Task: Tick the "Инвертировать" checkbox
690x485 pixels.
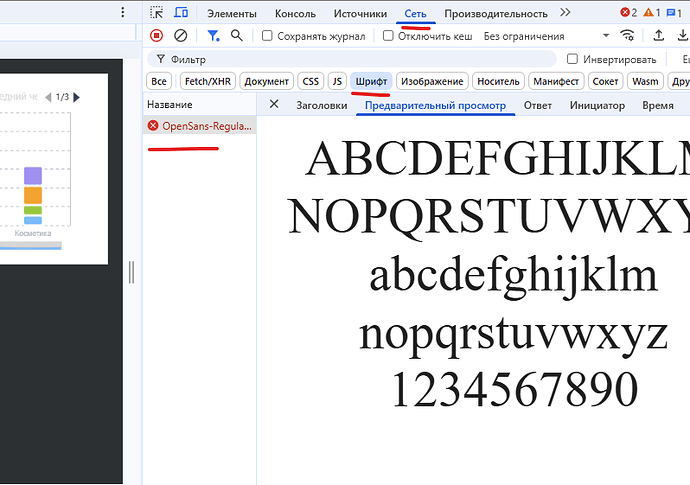Action: click(x=573, y=59)
